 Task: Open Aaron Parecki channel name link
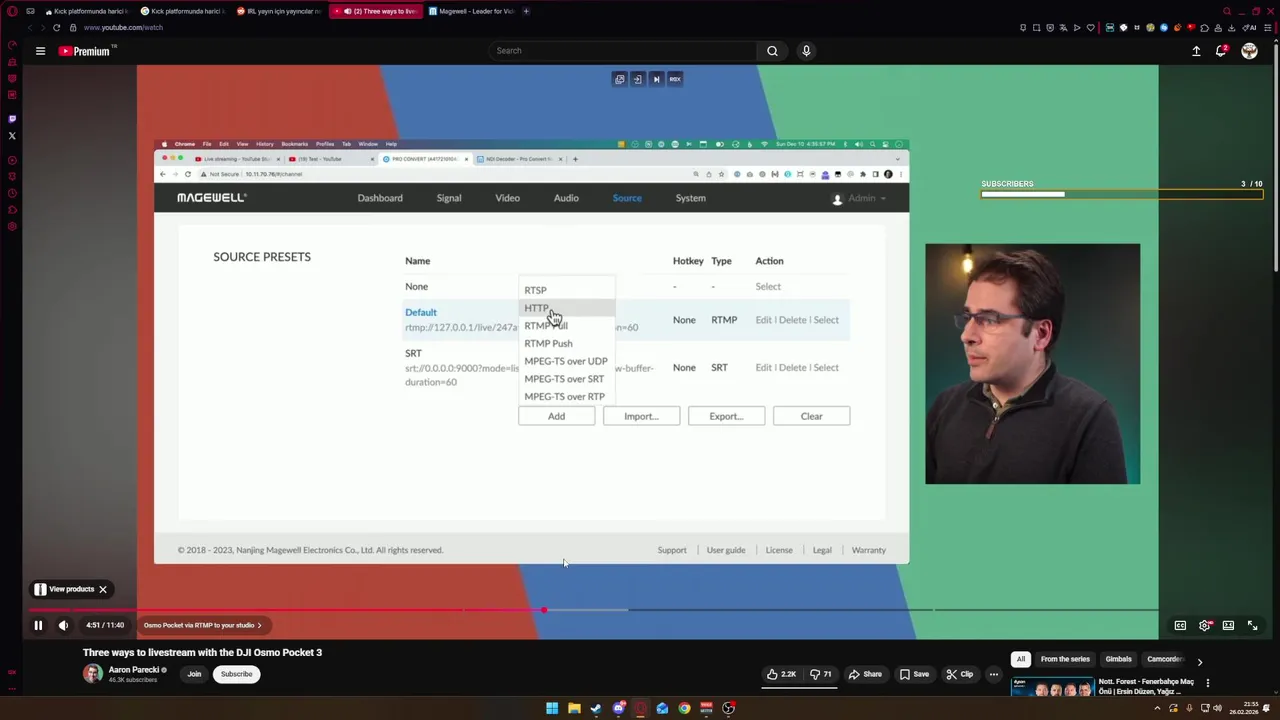tap(135, 670)
